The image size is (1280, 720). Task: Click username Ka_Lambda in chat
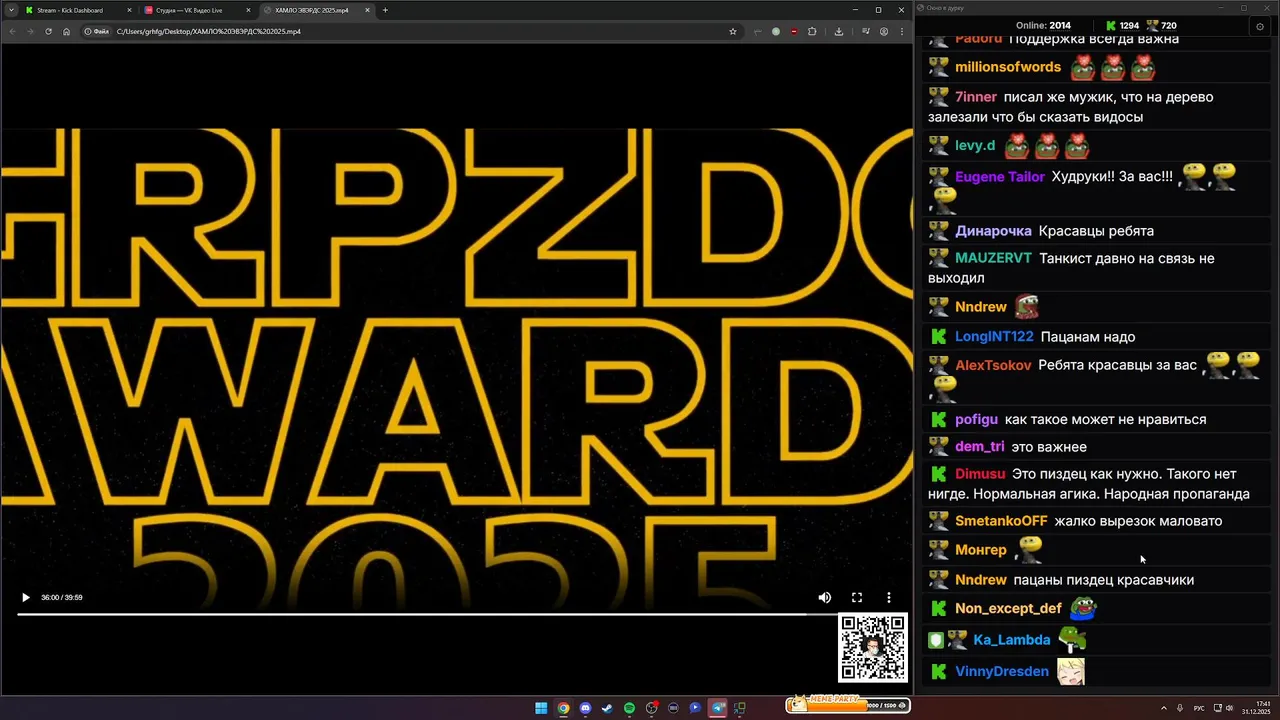click(x=1011, y=640)
